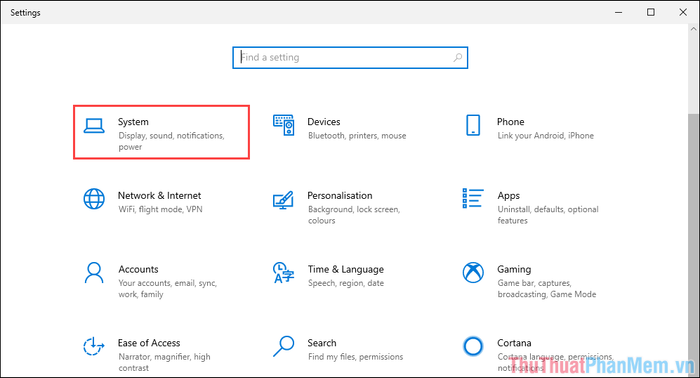Click the Gaming Xbox icon

[473, 273]
